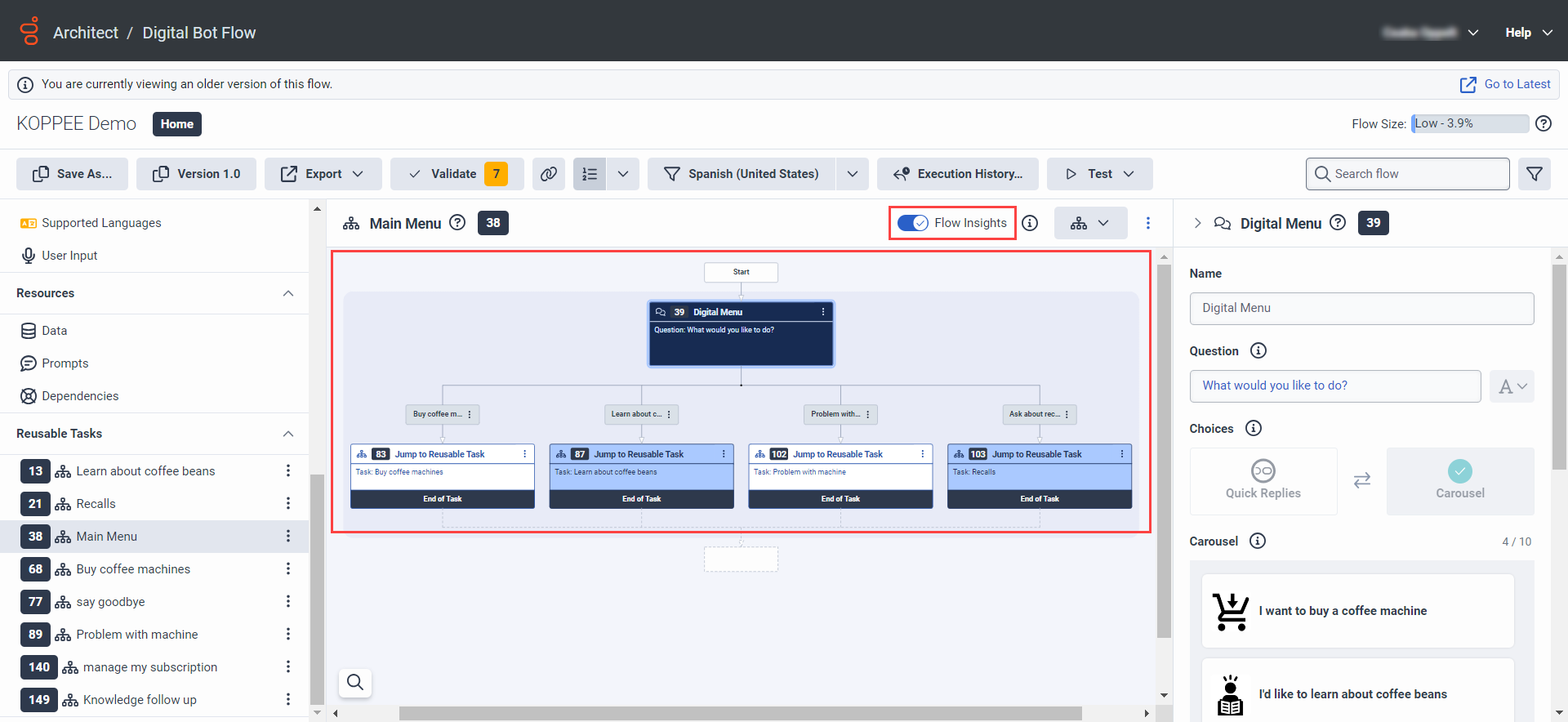This screenshot has height=722, width=1568.
Task: Click the link icon in toolbar
Action: pos(549,174)
